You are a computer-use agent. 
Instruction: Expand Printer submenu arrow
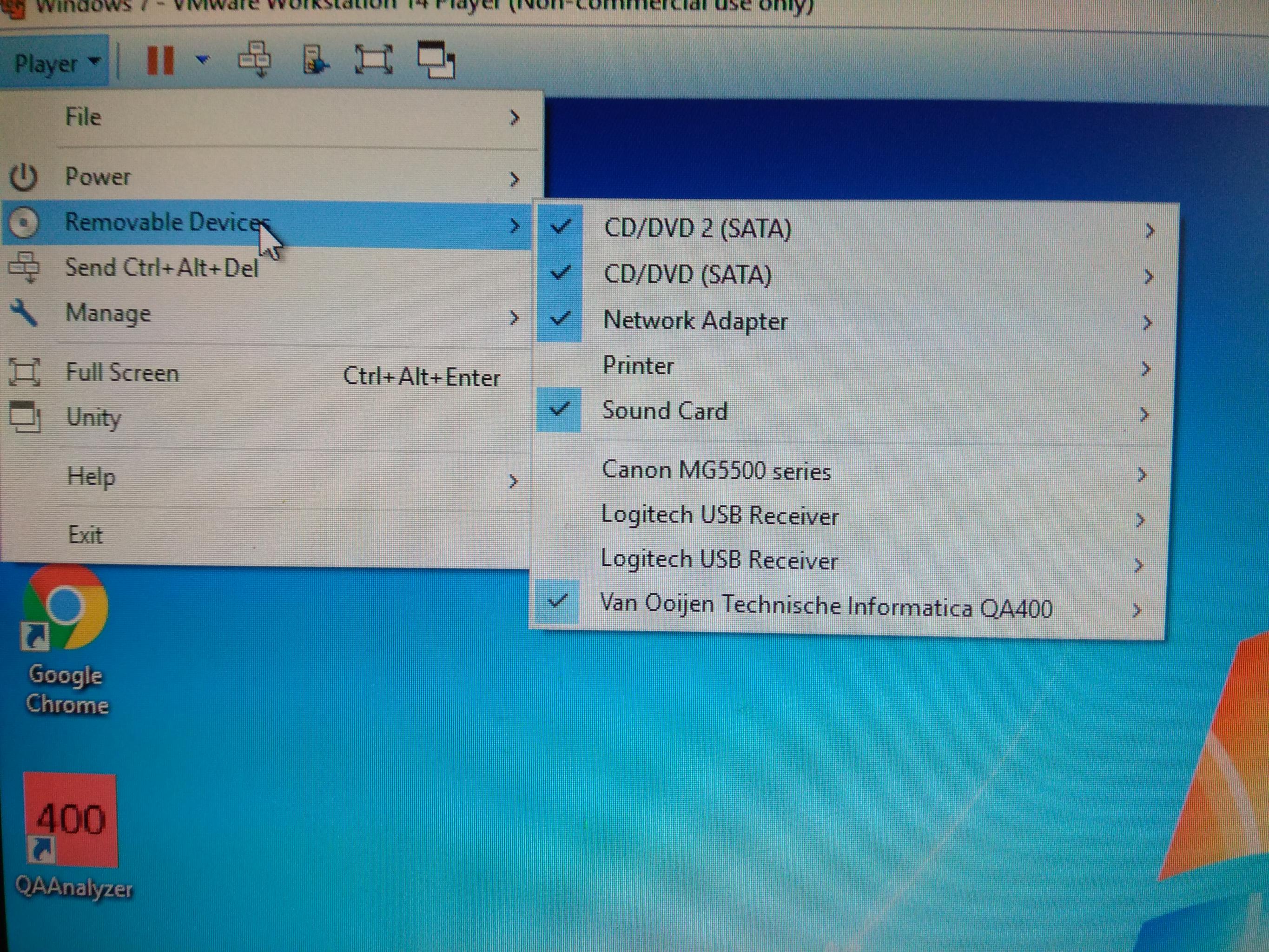1146,369
